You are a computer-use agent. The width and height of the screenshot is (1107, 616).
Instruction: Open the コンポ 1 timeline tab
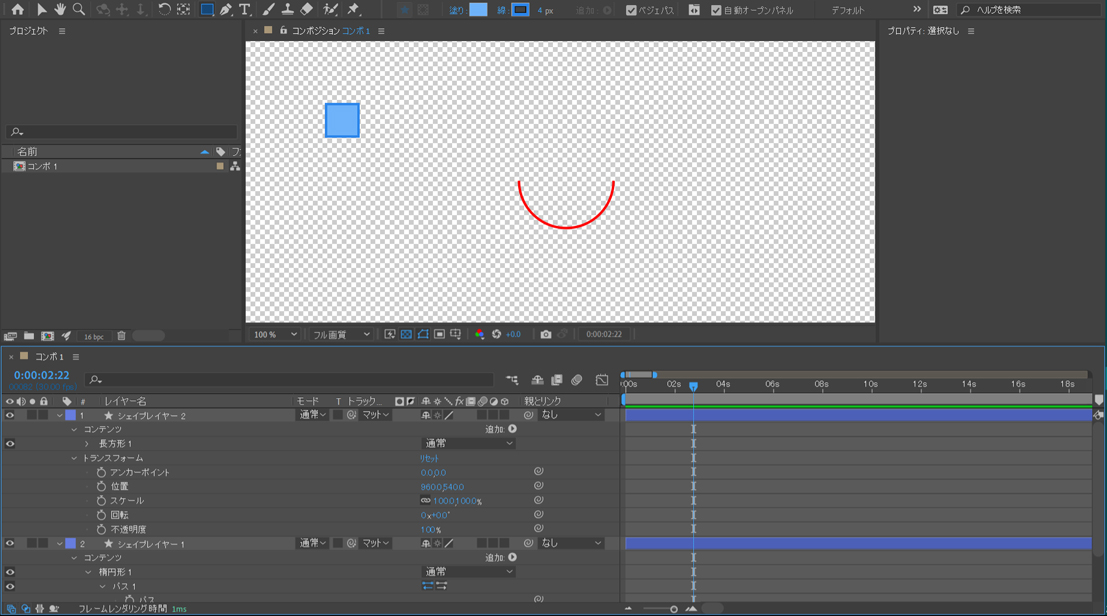click(49, 357)
